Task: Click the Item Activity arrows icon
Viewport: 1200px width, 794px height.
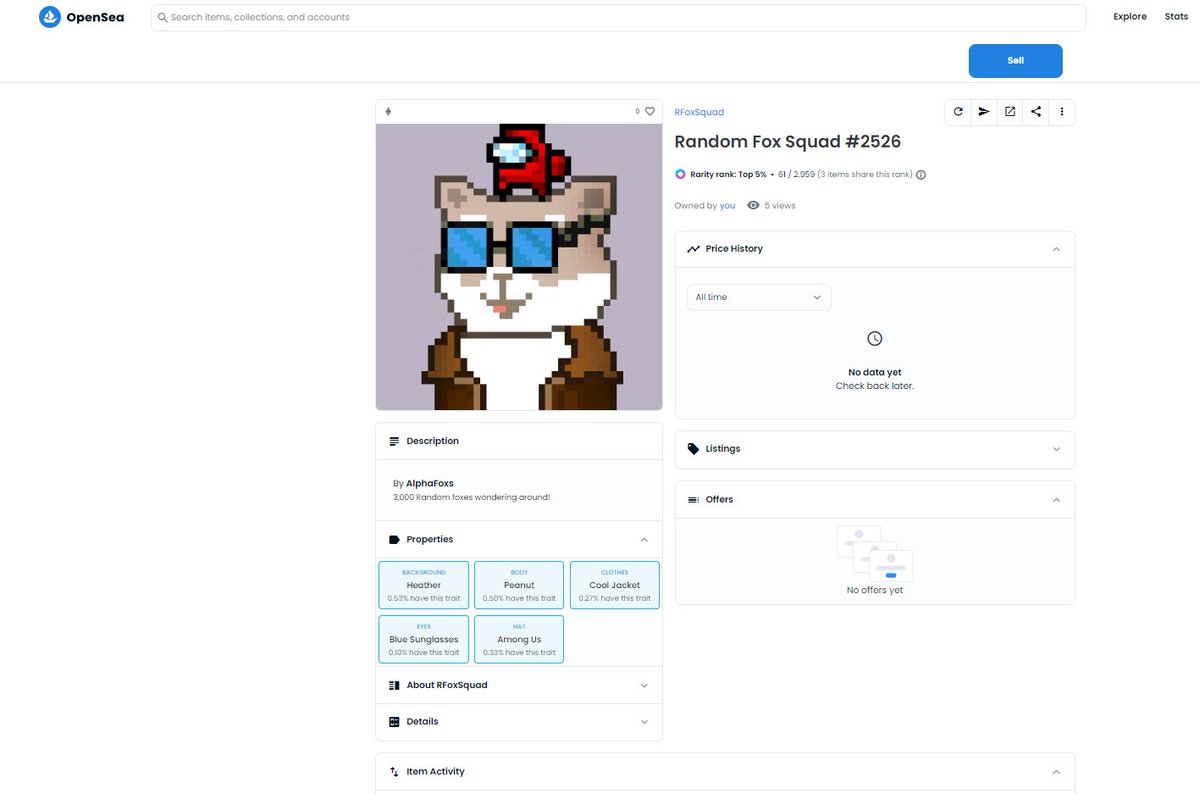Action: point(394,772)
